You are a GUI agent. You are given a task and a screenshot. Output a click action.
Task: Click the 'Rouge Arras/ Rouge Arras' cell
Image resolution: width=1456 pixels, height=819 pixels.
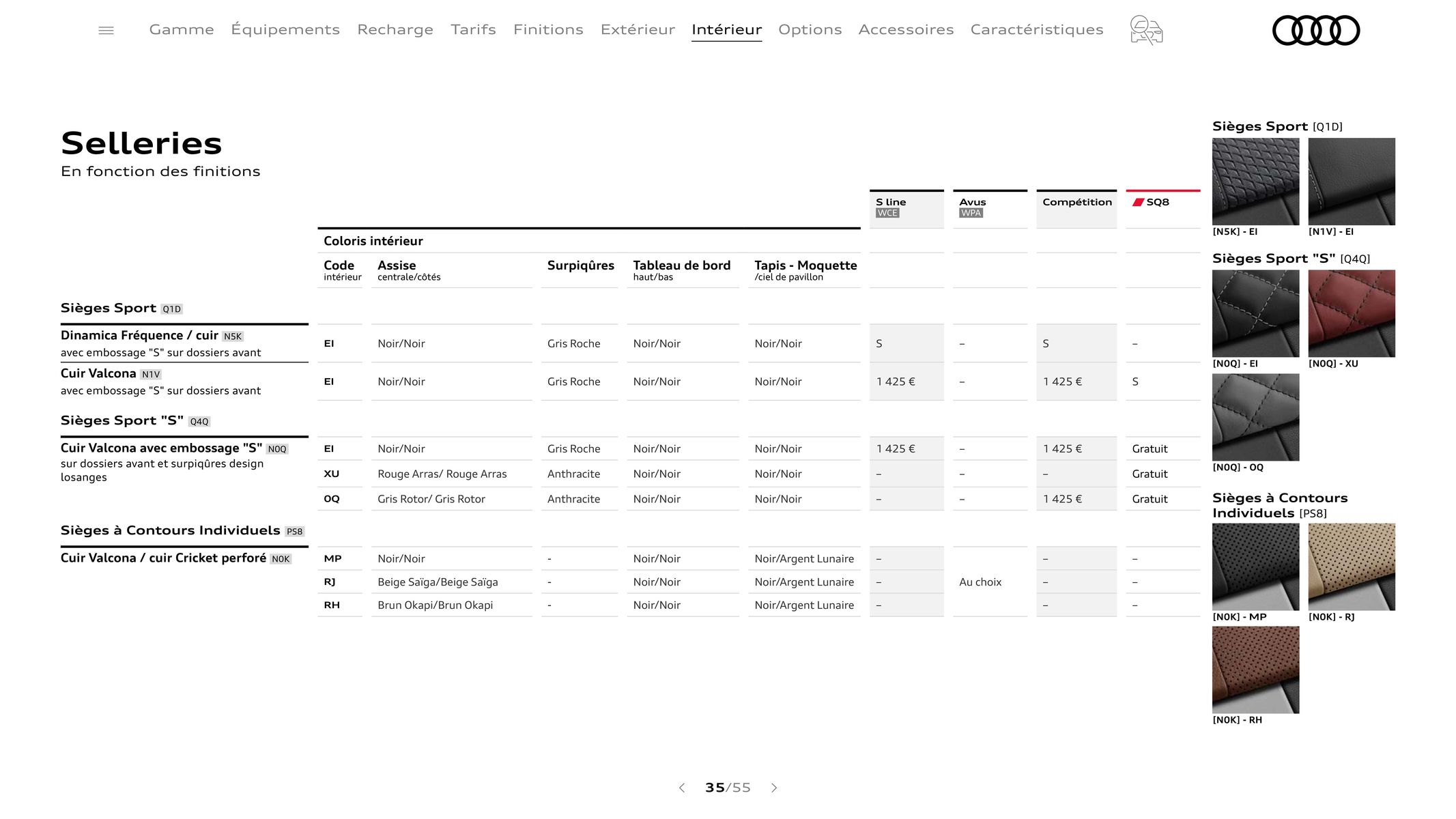(442, 474)
